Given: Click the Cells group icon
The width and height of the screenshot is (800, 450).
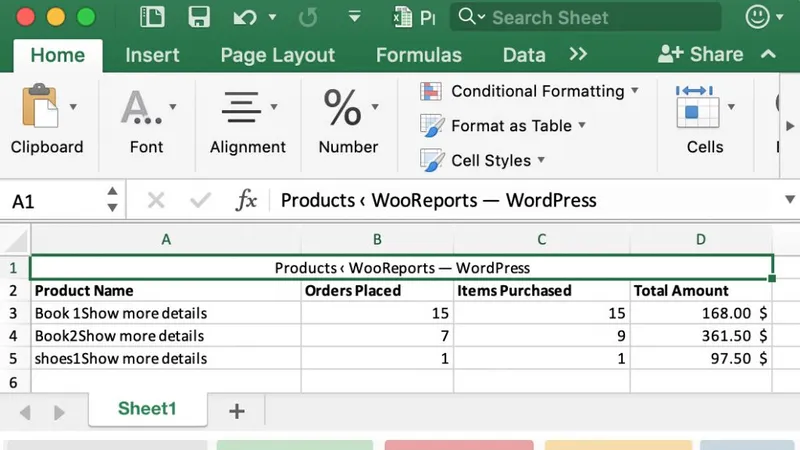Looking at the screenshot, I should [x=696, y=107].
